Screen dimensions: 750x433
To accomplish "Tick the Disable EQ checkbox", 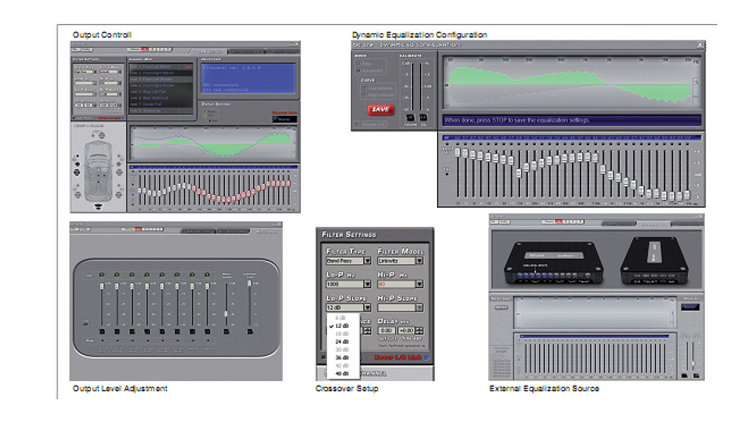I will tap(357, 124).
